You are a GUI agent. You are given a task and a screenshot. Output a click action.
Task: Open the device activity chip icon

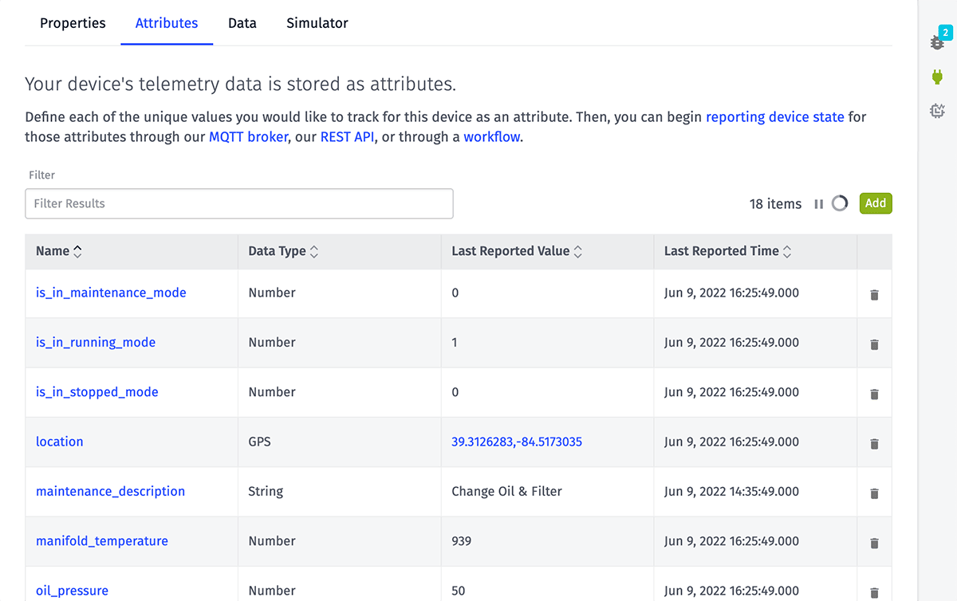(936, 111)
